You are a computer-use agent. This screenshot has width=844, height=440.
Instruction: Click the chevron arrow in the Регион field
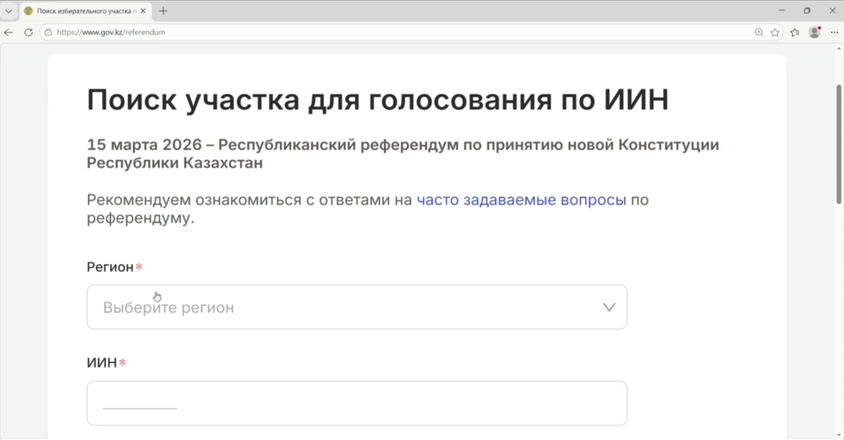point(608,307)
